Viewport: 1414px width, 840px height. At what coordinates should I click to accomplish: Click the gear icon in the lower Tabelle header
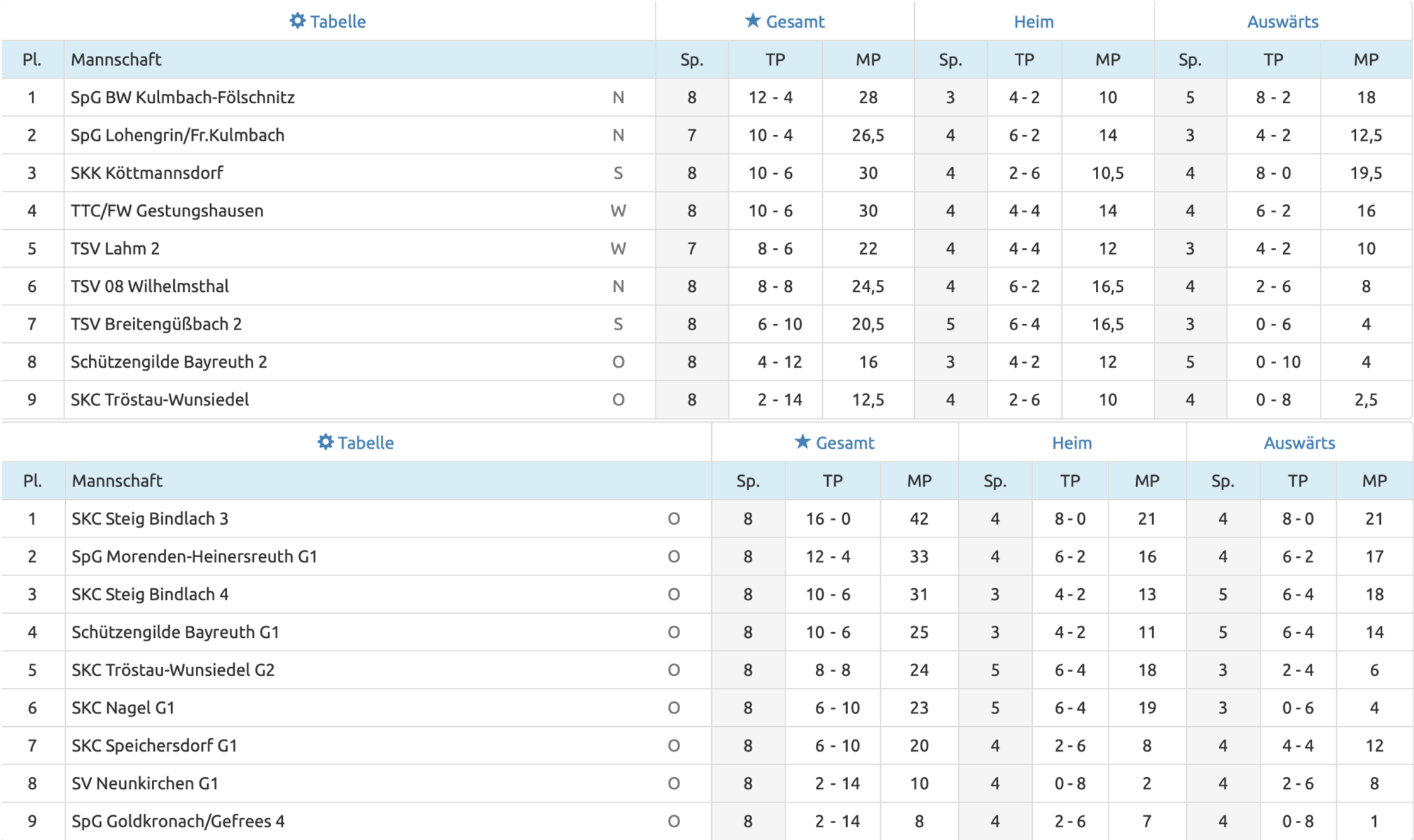(x=325, y=443)
